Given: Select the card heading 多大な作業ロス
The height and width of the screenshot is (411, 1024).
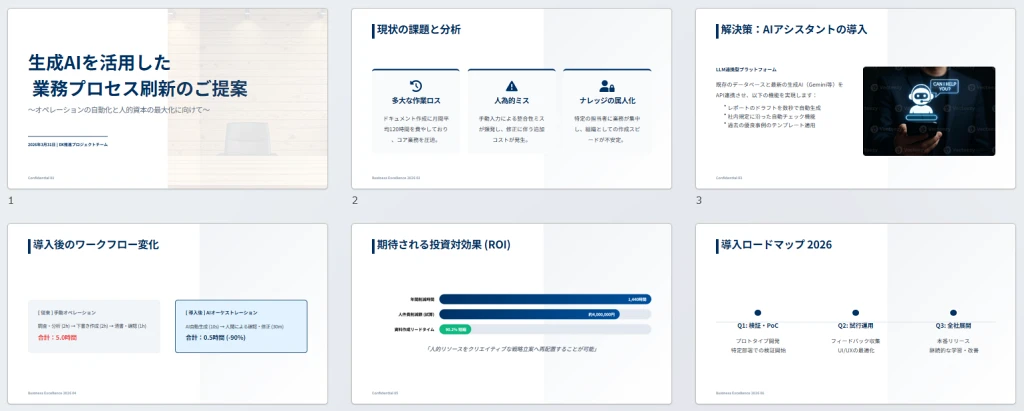Looking at the screenshot, I should pos(415,101).
